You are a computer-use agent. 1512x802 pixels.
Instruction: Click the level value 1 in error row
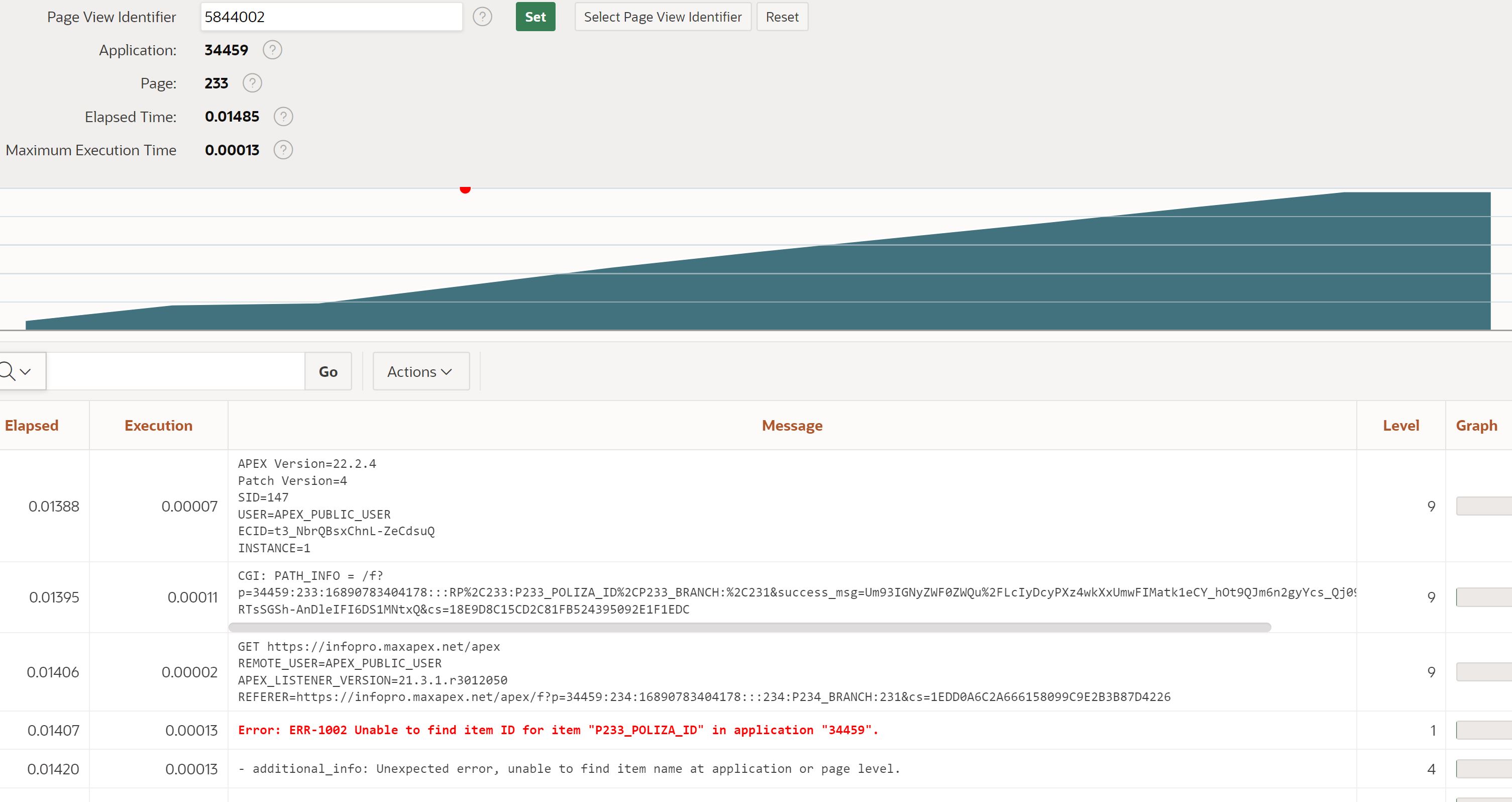(x=1433, y=730)
